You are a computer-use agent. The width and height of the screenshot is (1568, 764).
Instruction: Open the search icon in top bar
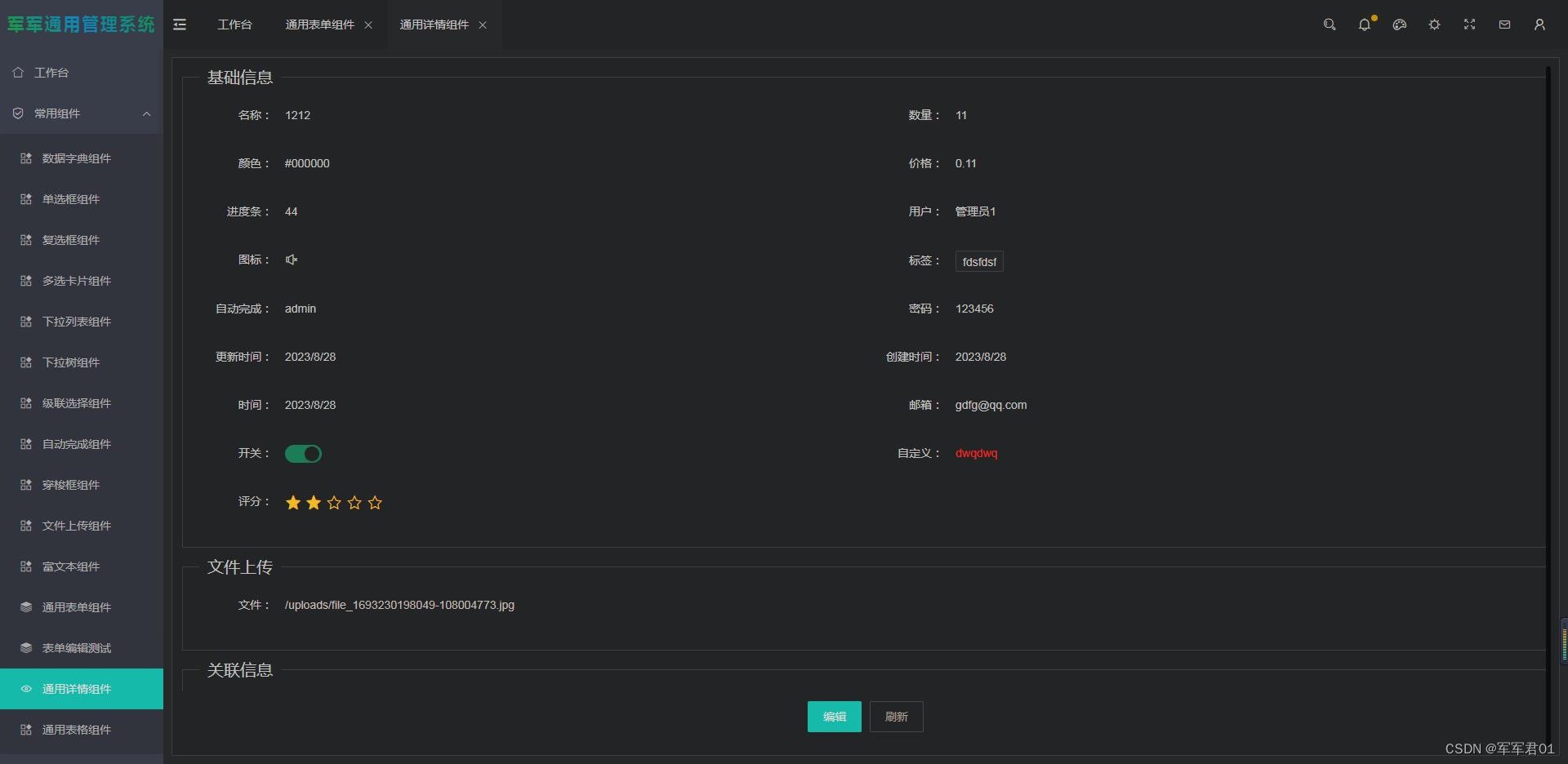click(x=1330, y=24)
